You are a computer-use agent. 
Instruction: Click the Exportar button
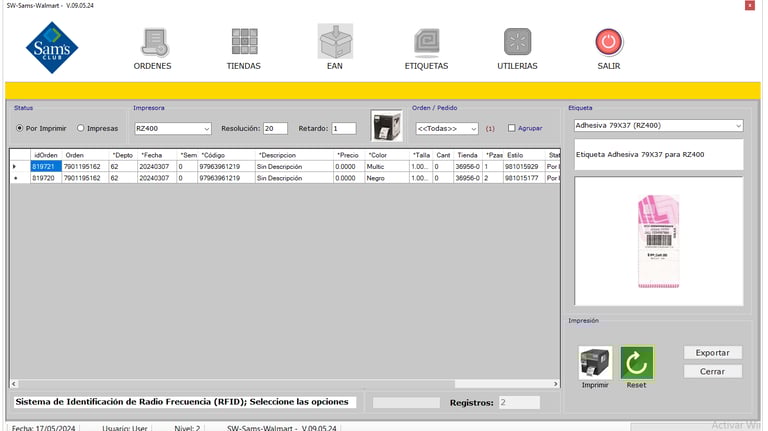click(x=713, y=353)
